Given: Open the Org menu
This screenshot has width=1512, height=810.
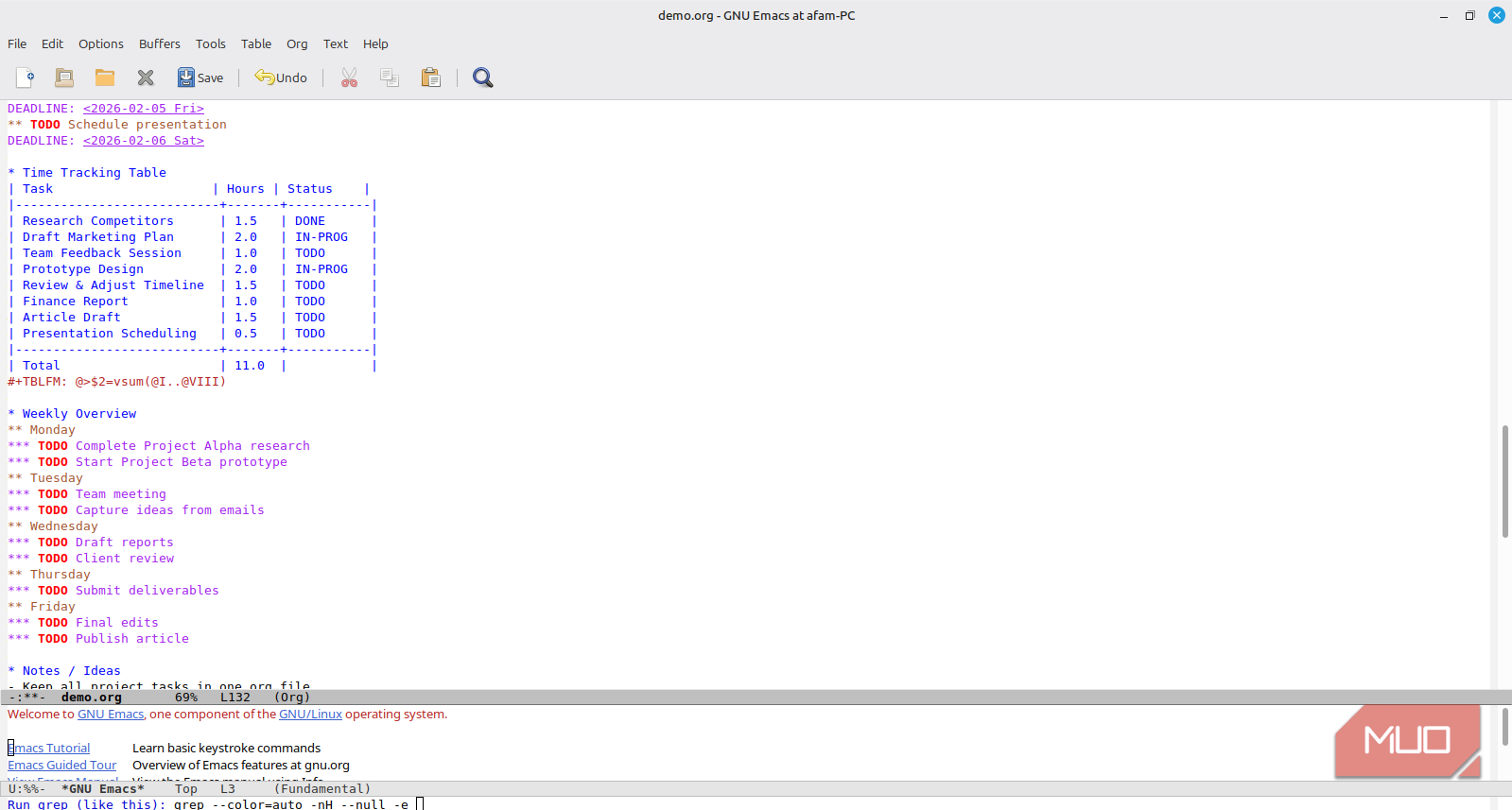Looking at the screenshot, I should pyautogui.click(x=297, y=43).
